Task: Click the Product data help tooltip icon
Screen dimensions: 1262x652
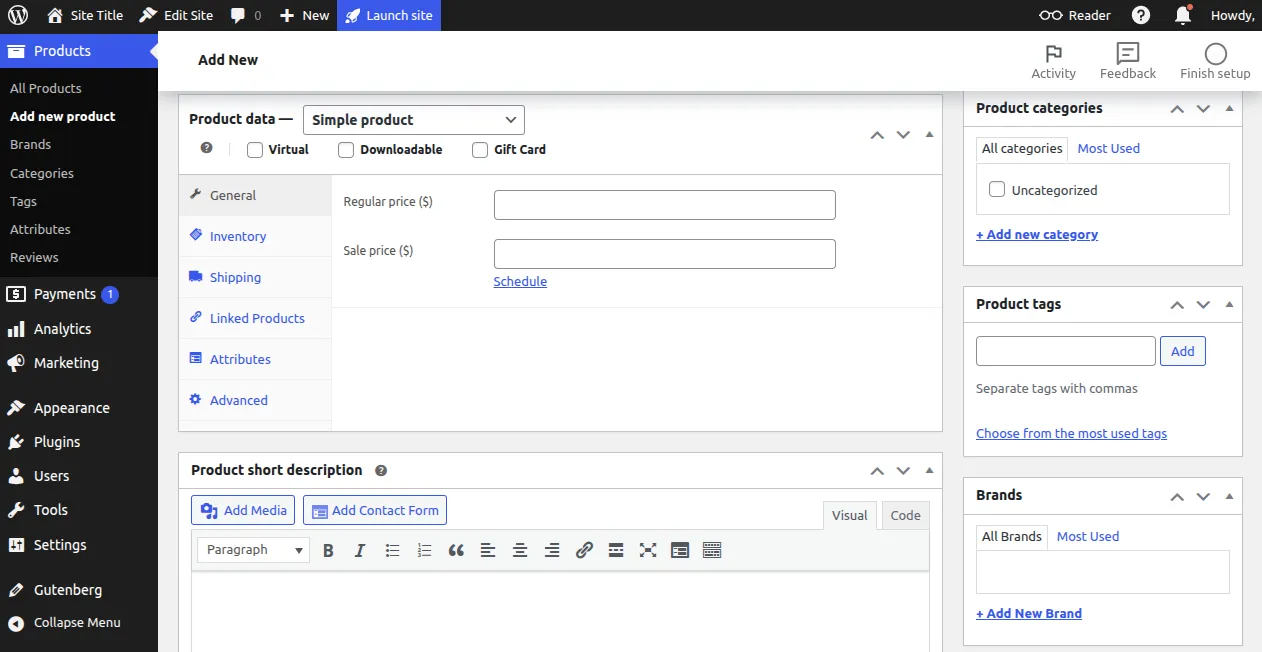Action: tap(207, 148)
